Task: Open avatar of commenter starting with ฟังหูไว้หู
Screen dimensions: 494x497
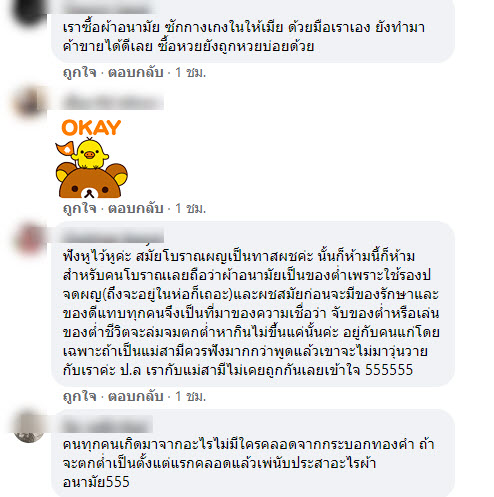Action: click(29, 239)
